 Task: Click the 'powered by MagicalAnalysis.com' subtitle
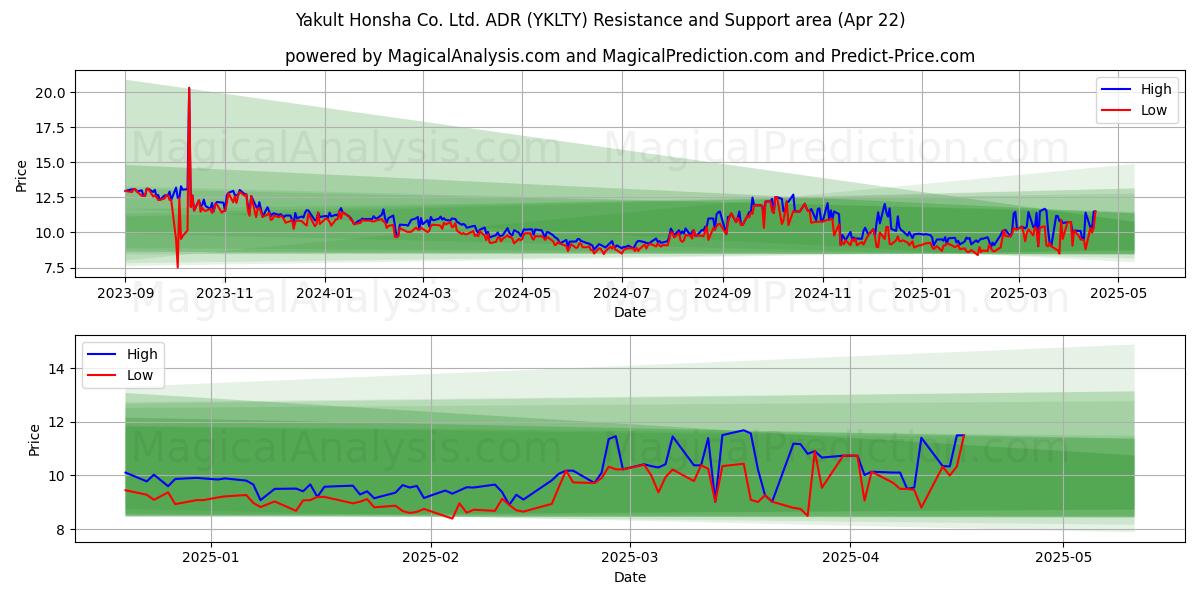[630, 56]
